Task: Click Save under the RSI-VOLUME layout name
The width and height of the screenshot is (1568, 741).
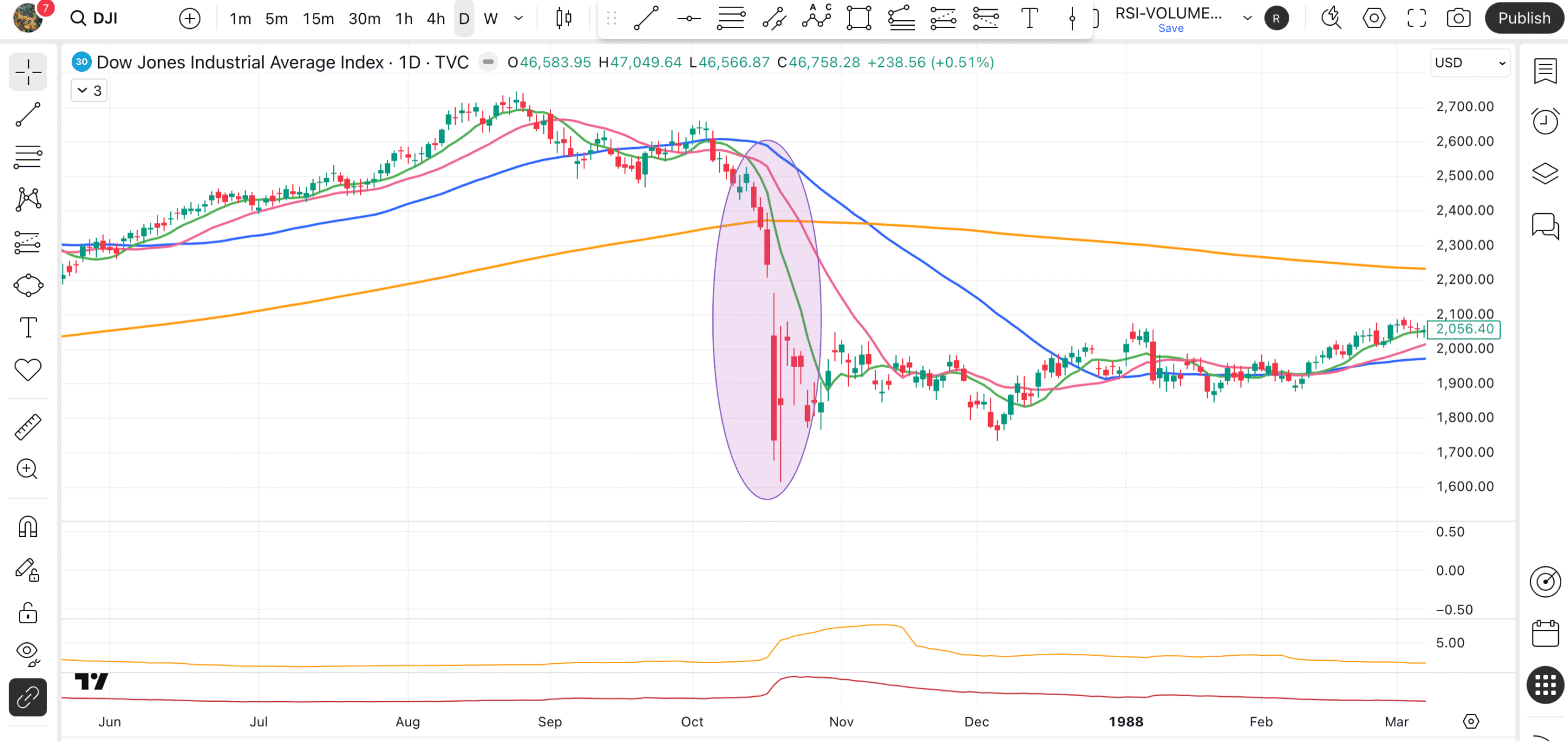Action: tap(1170, 28)
